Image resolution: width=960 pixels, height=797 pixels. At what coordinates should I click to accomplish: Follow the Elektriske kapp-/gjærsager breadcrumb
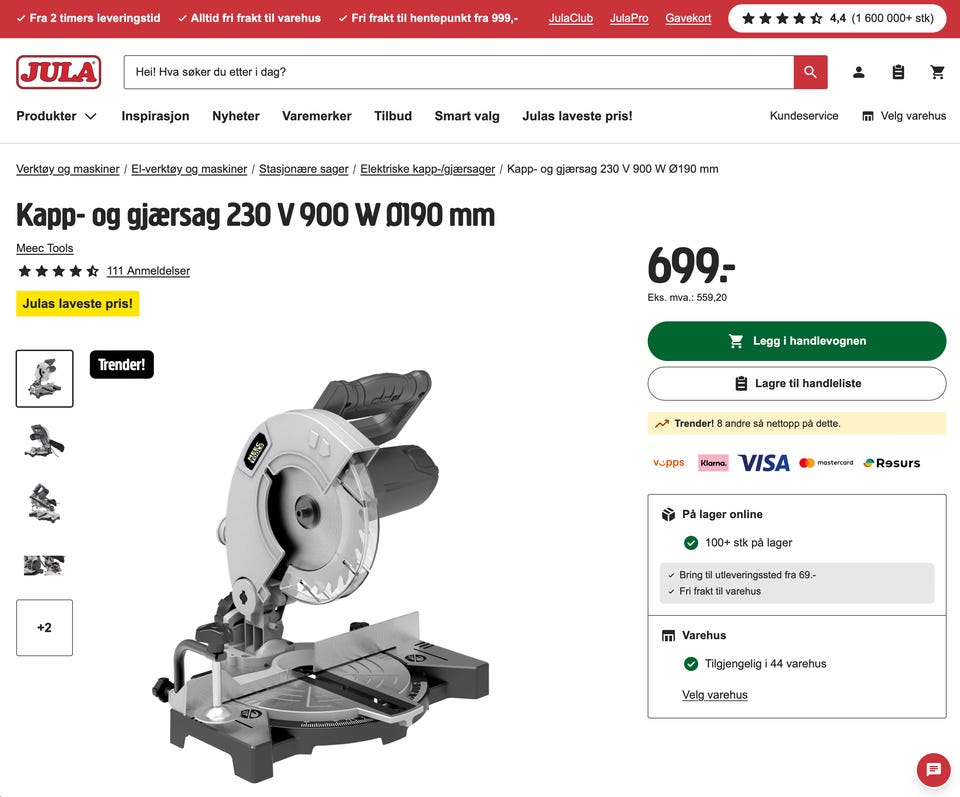point(427,169)
